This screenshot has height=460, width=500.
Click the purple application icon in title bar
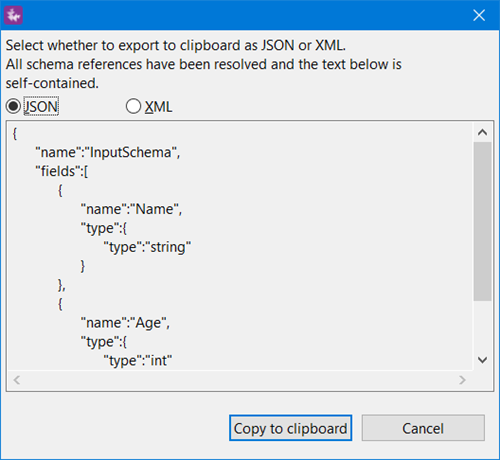tap(13, 15)
